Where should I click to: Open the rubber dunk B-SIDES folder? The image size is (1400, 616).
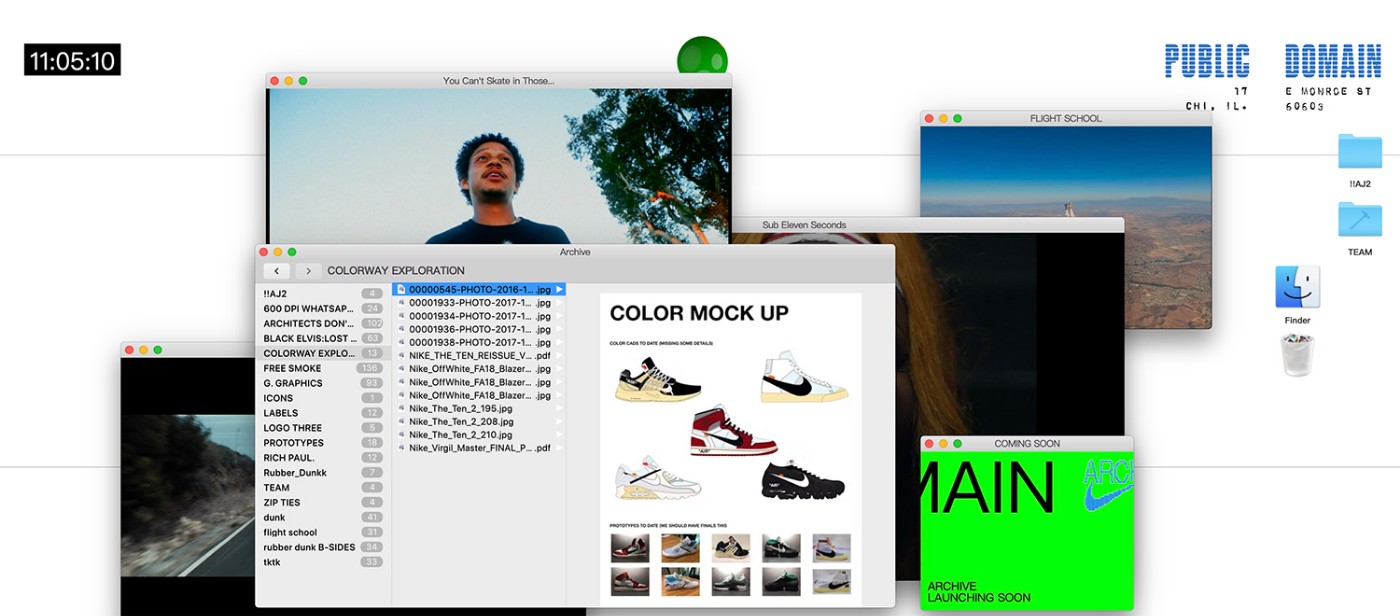coord(308,547)
